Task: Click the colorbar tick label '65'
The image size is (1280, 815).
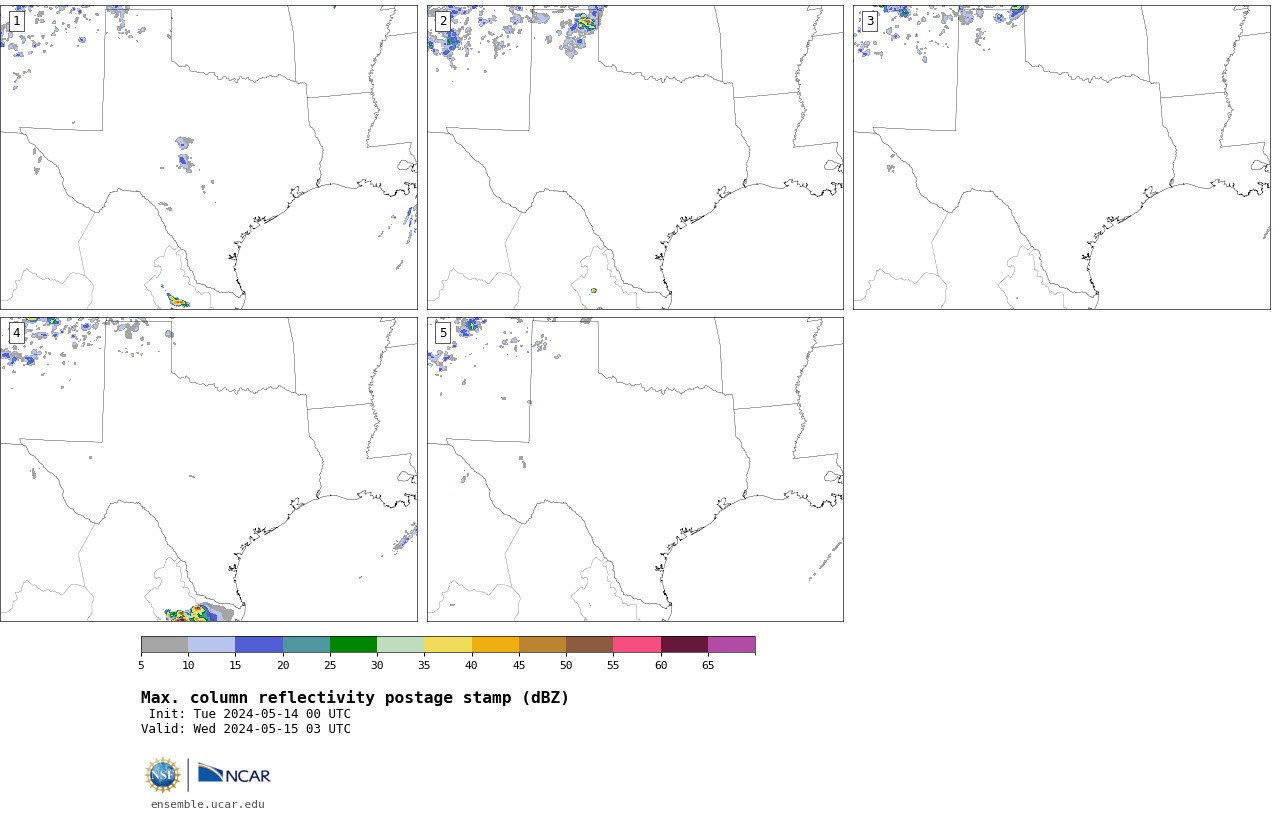Action: coord(708,665)
